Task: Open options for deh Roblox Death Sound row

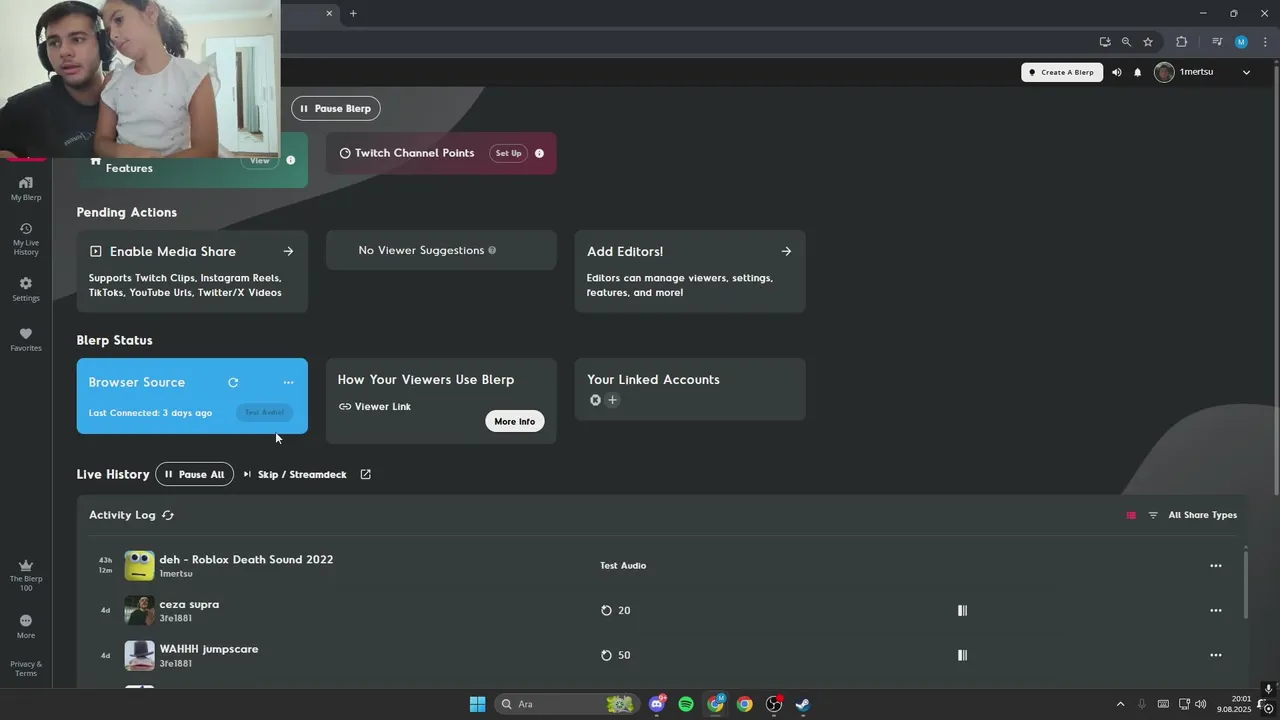Action: tap(1215, 566)
